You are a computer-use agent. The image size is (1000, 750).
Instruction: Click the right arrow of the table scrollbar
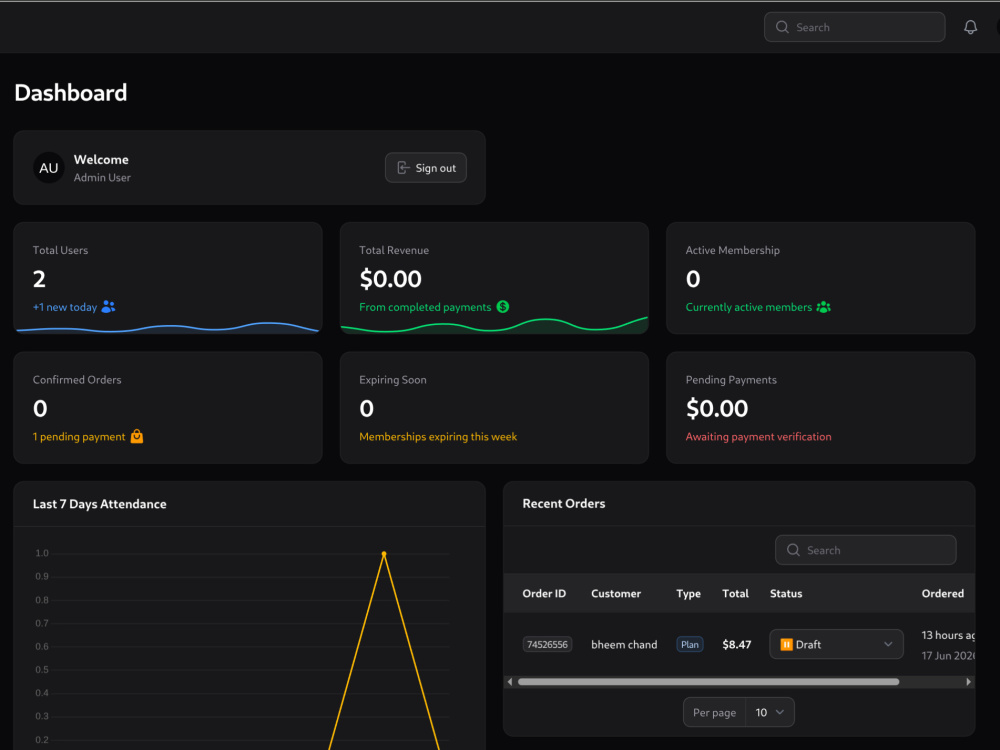click(968, 682)
